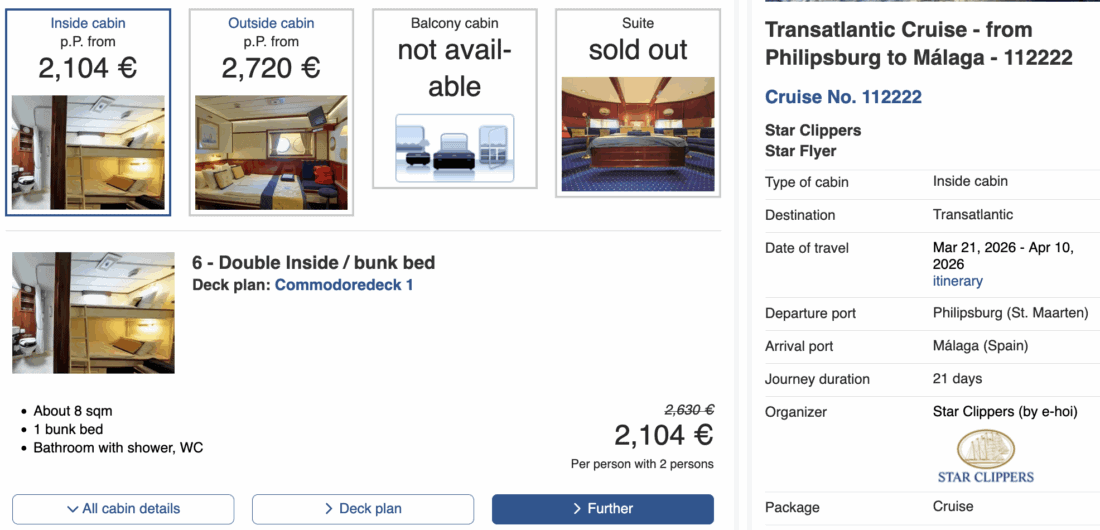Click the arrow icon on Deck plan
1100x530 pixels.
[329, 509]
